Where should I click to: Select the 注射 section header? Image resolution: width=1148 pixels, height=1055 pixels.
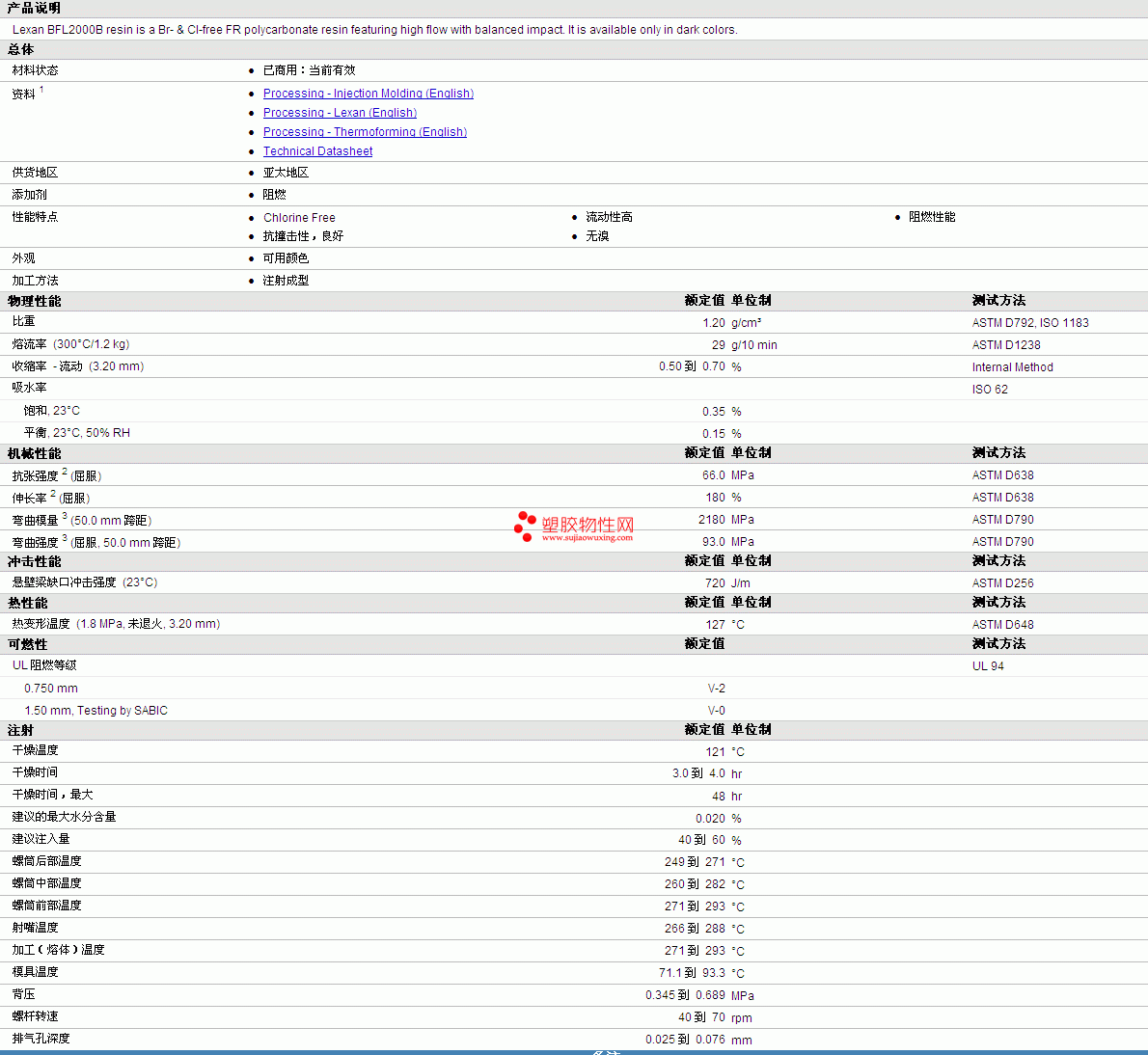coord(20,730)
